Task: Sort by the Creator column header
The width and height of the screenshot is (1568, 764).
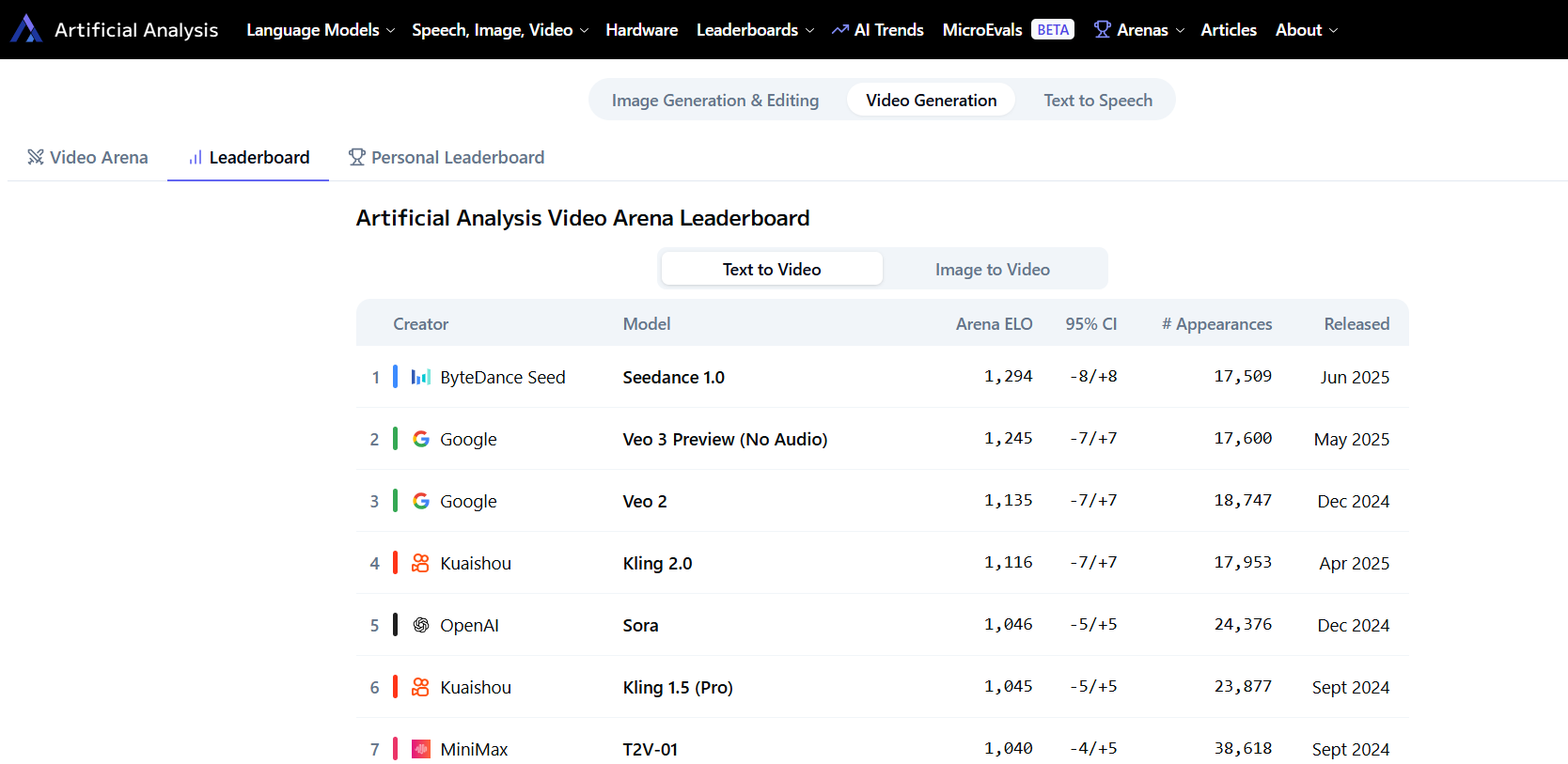Action: (x=421, y=324)
